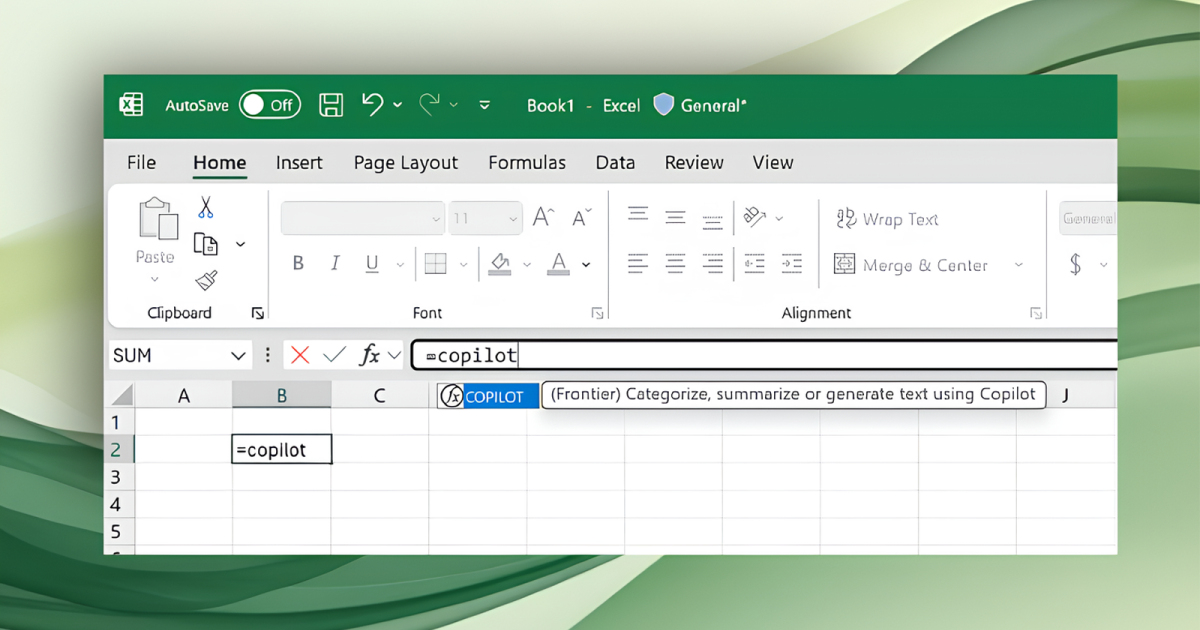Click inside the formula bar text

pyautogui.click(x=760, y=355)
